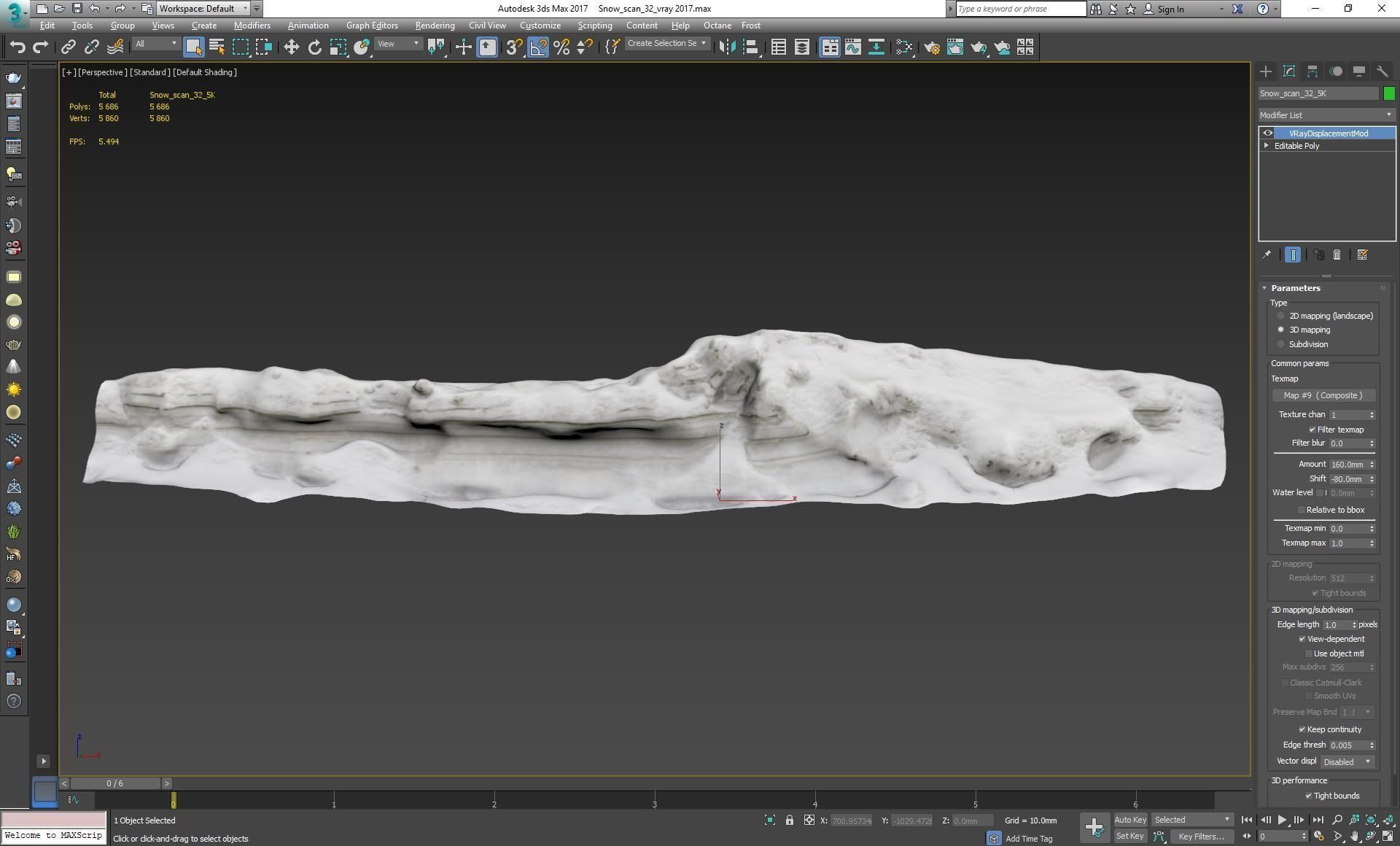1400x846 pixels.
Task: Go to End of animation
Action: (x=1318, y=820)
